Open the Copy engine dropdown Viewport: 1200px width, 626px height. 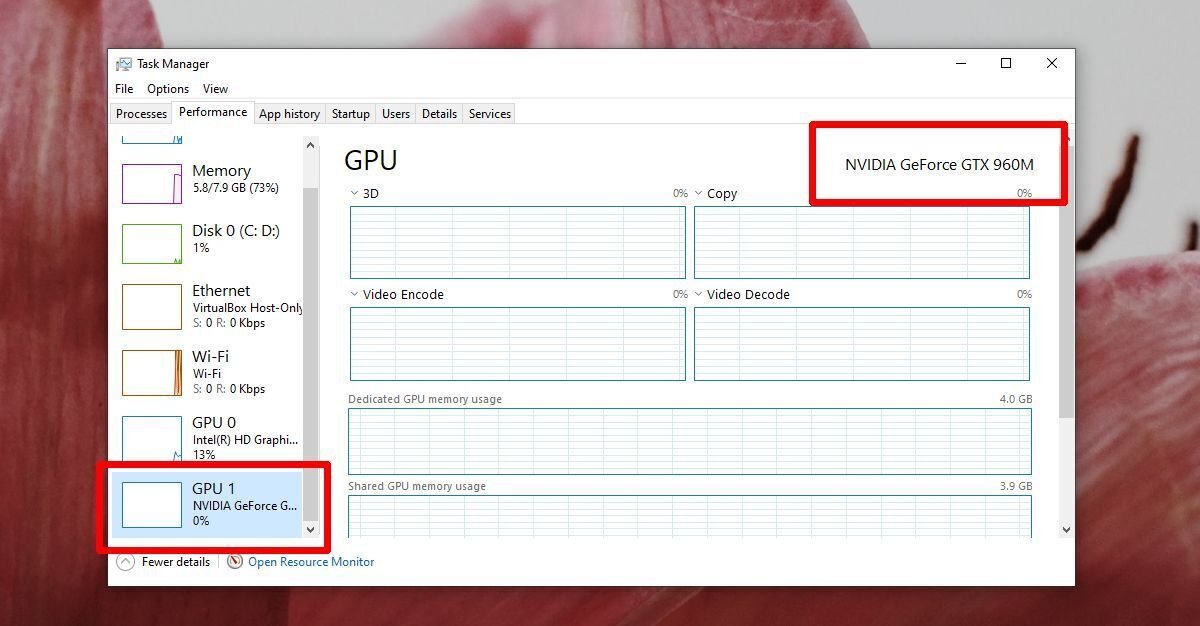tap(699, 194)
